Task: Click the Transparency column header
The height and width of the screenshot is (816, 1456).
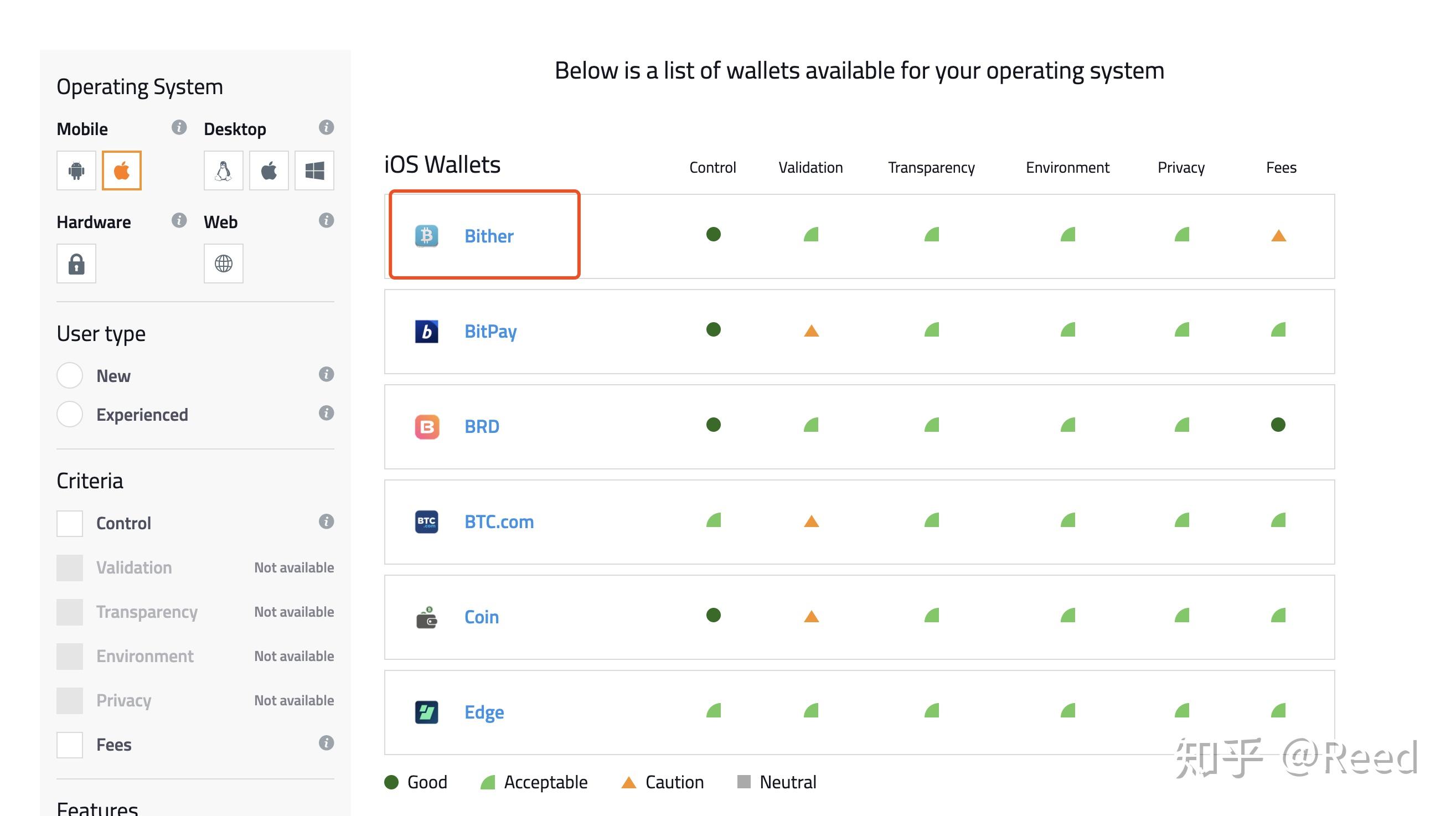Action: (932, 168)
